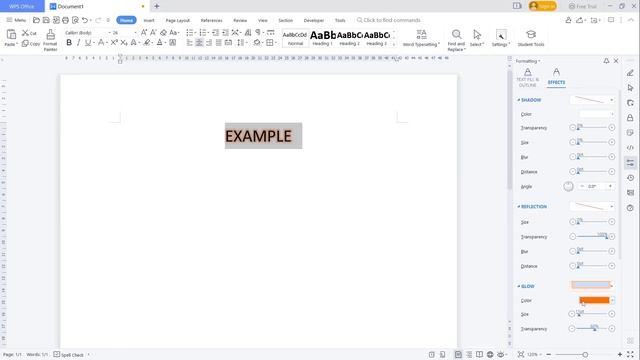Open the Menu button
This screenshot has width=640, height=360.
[16, 20]
